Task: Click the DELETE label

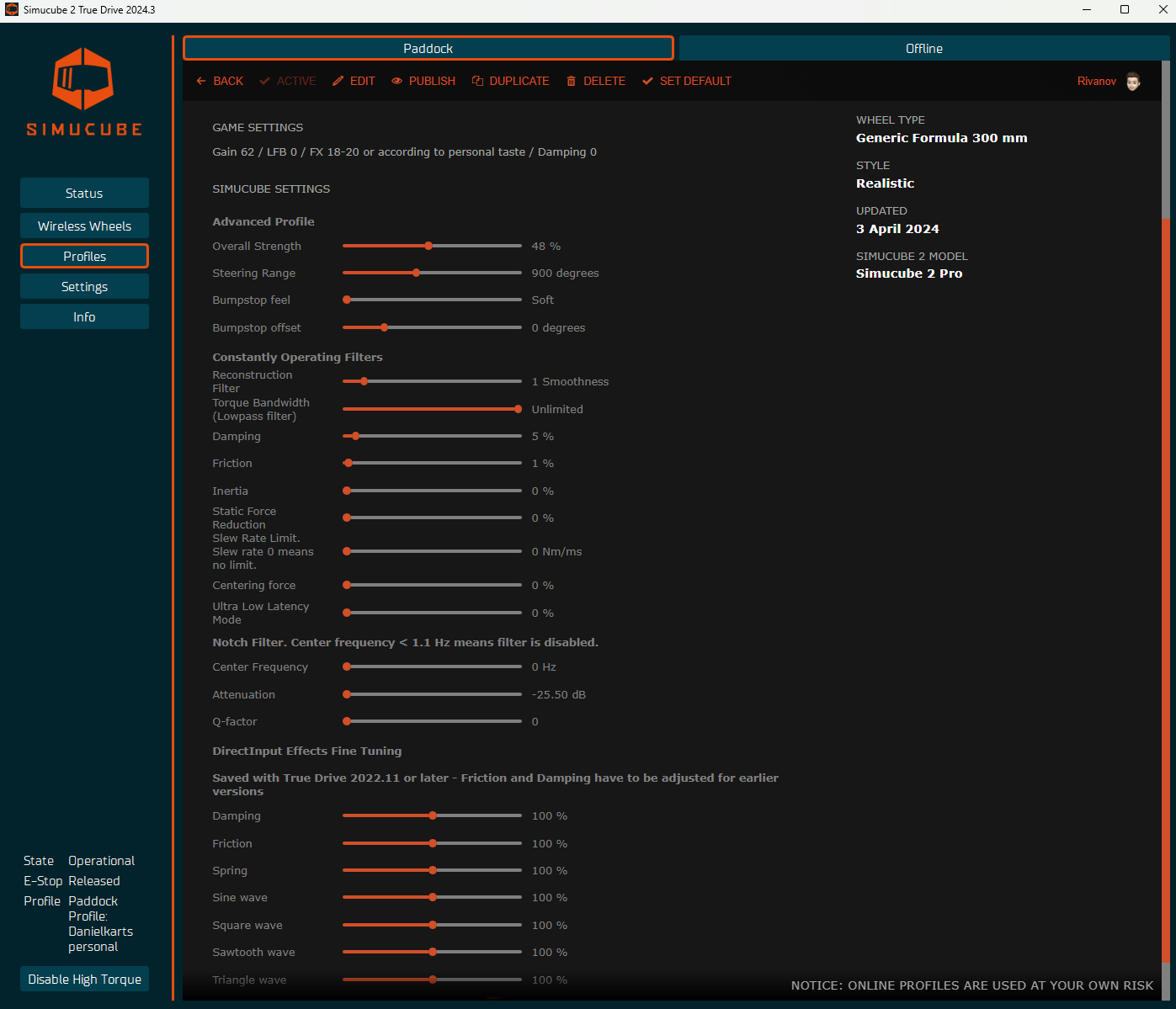Action: pyautogui.click(x=604, y=81)
